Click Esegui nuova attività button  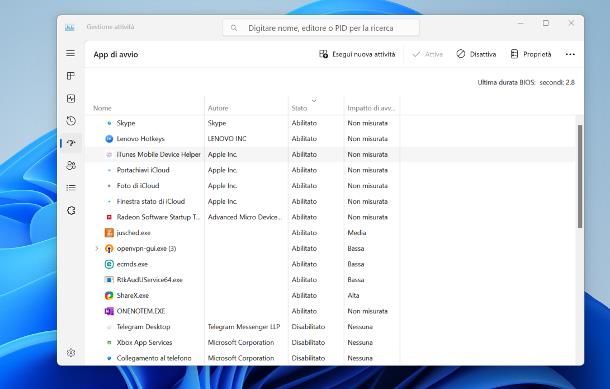pos(357,54)
